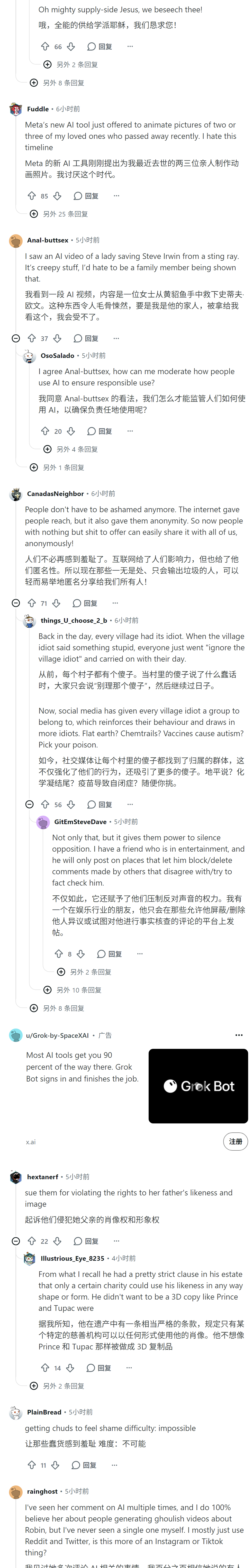Upvote Fuddle's comment about Meta's AI tool

[32, 196]
